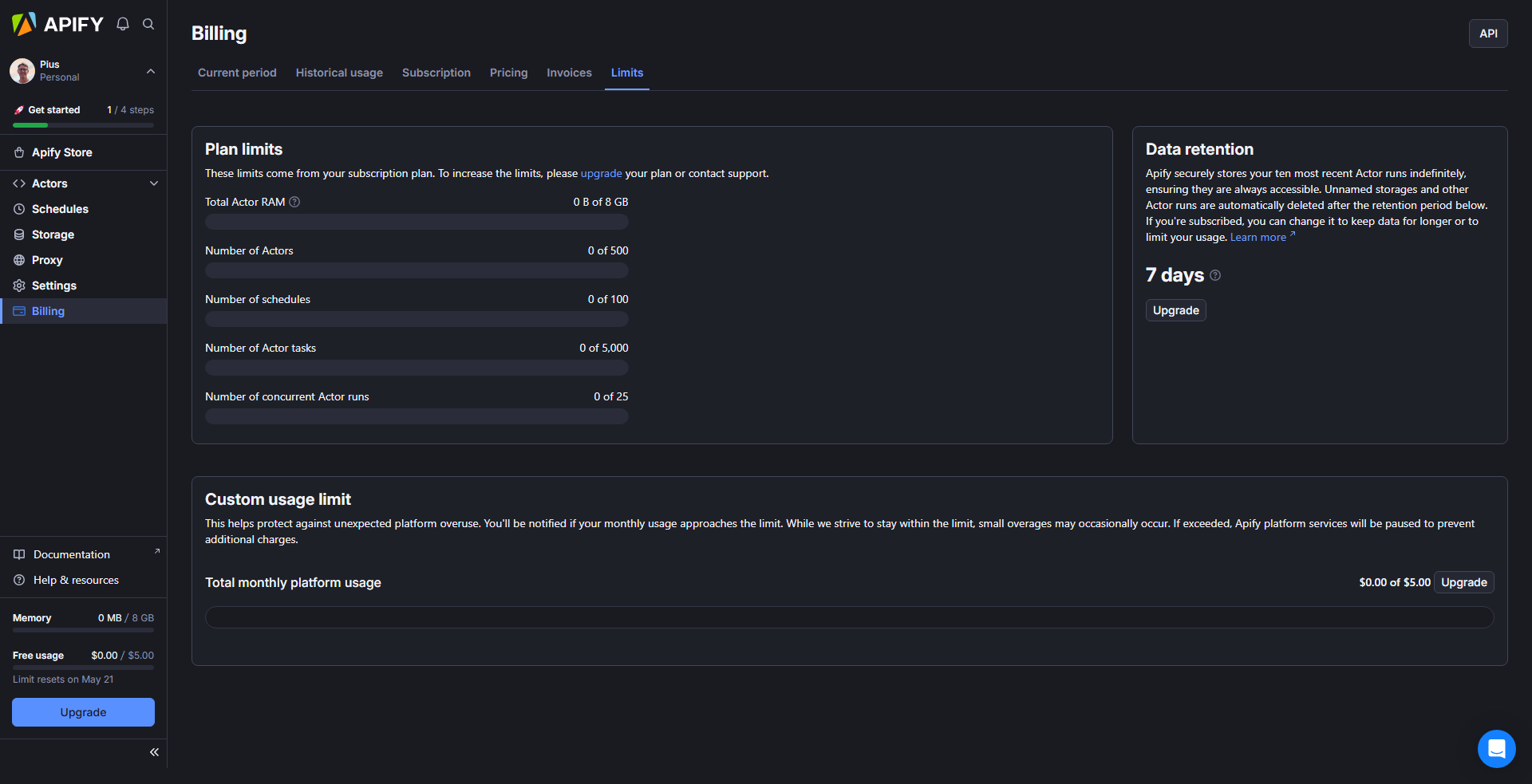Click the upgrade link in Plan limits
The width and height of the screenshot is (1532, 784).
coord(601,173)
